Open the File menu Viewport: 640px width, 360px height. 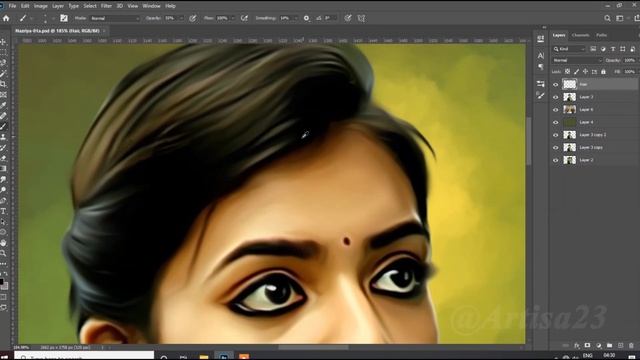[x=12, y=6]
